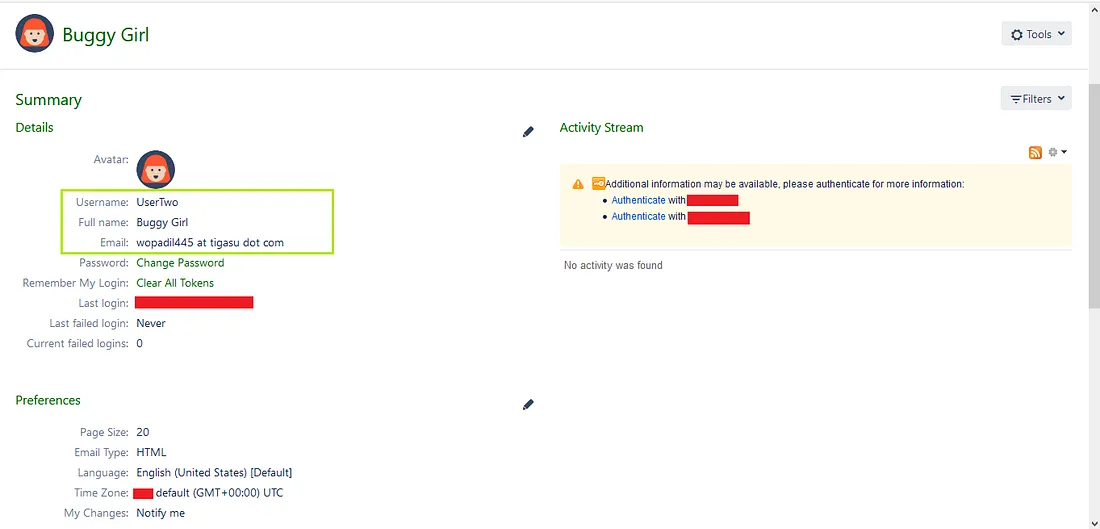Image resolution: width=1100 pixels, height=529 pixels.
Task: Open Activity Stream gear options menu
Action: coord(1056,153)
